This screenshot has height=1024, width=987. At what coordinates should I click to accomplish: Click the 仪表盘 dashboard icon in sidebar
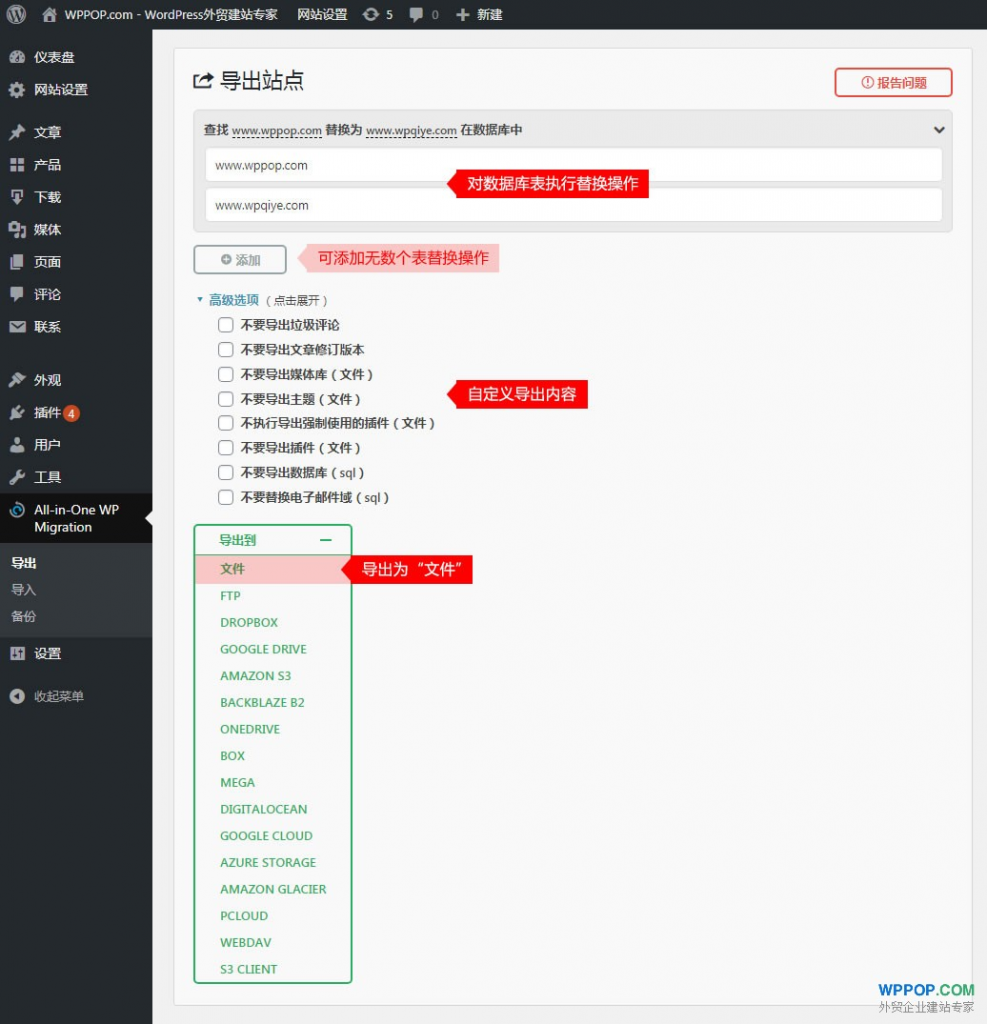[x=17, y=58]
